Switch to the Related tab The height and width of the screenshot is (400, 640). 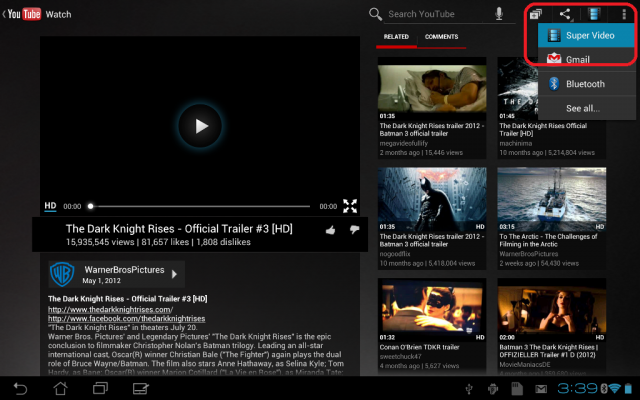click(x=396, y=37)
